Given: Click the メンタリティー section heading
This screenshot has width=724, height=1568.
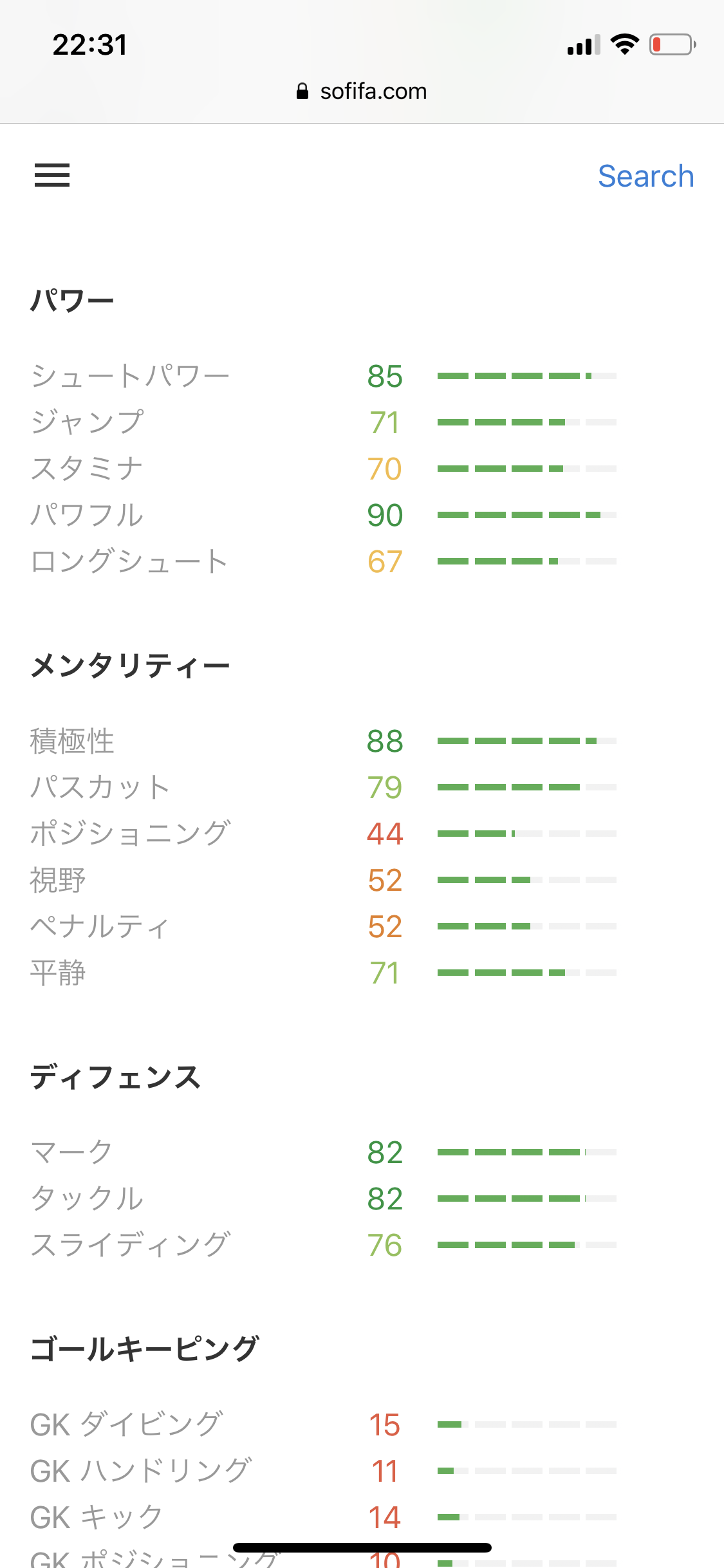Looking at the screenshot, I should [x=130, y=666].
